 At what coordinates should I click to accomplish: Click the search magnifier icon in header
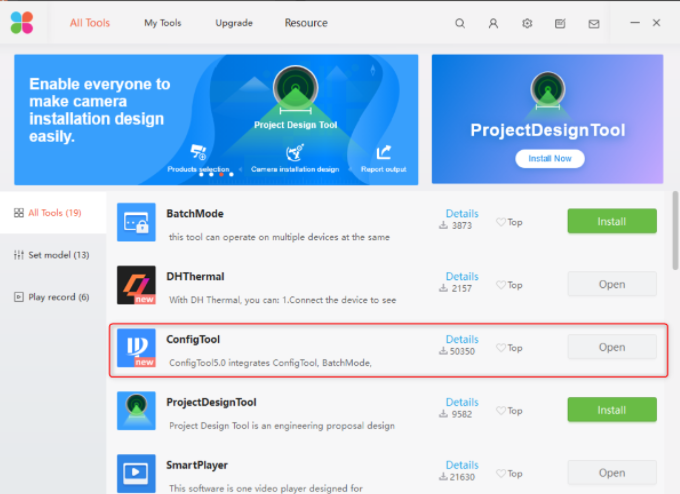(x=460, y=23)
